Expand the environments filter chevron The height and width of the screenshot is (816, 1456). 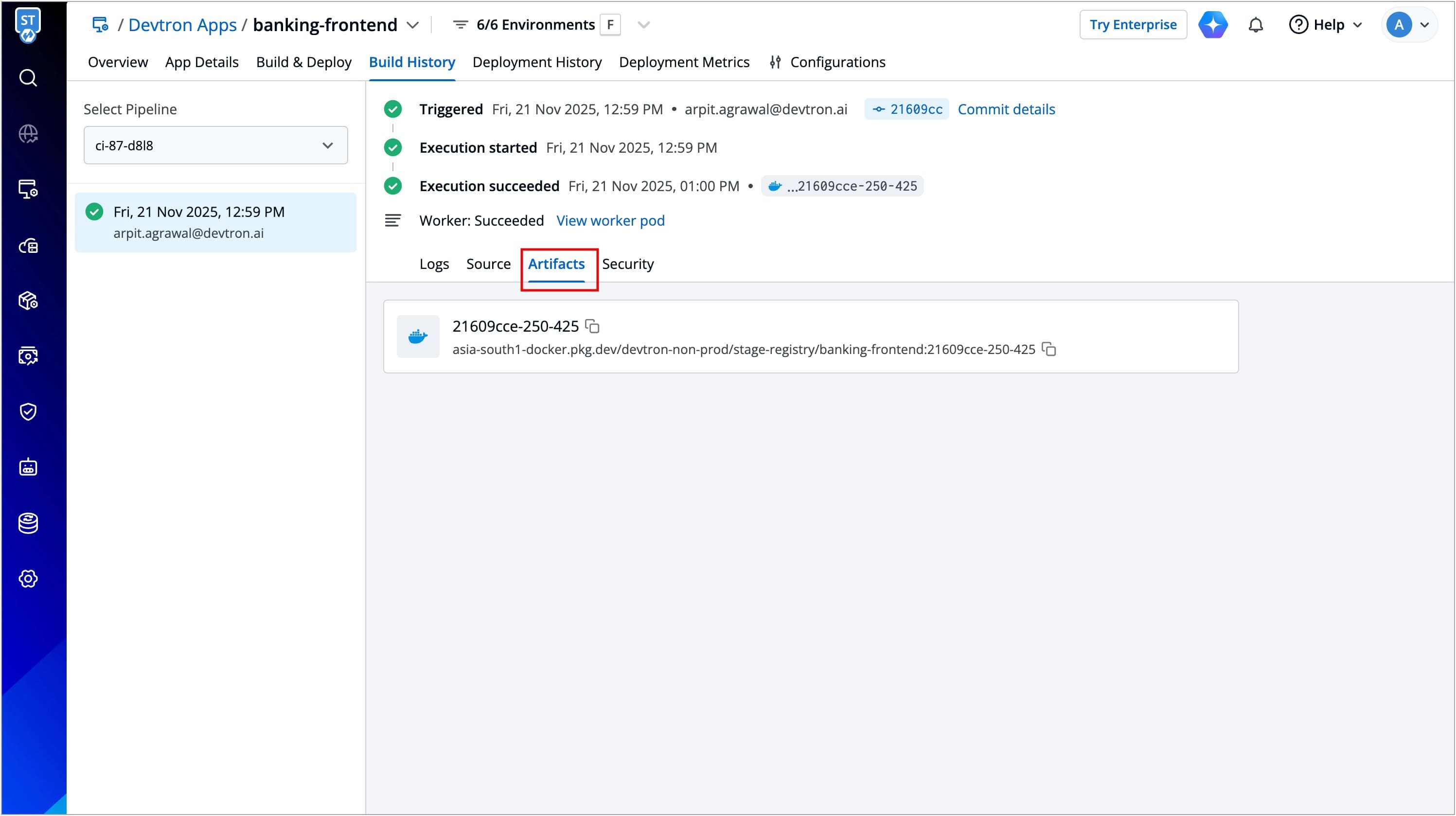(644, 25)
